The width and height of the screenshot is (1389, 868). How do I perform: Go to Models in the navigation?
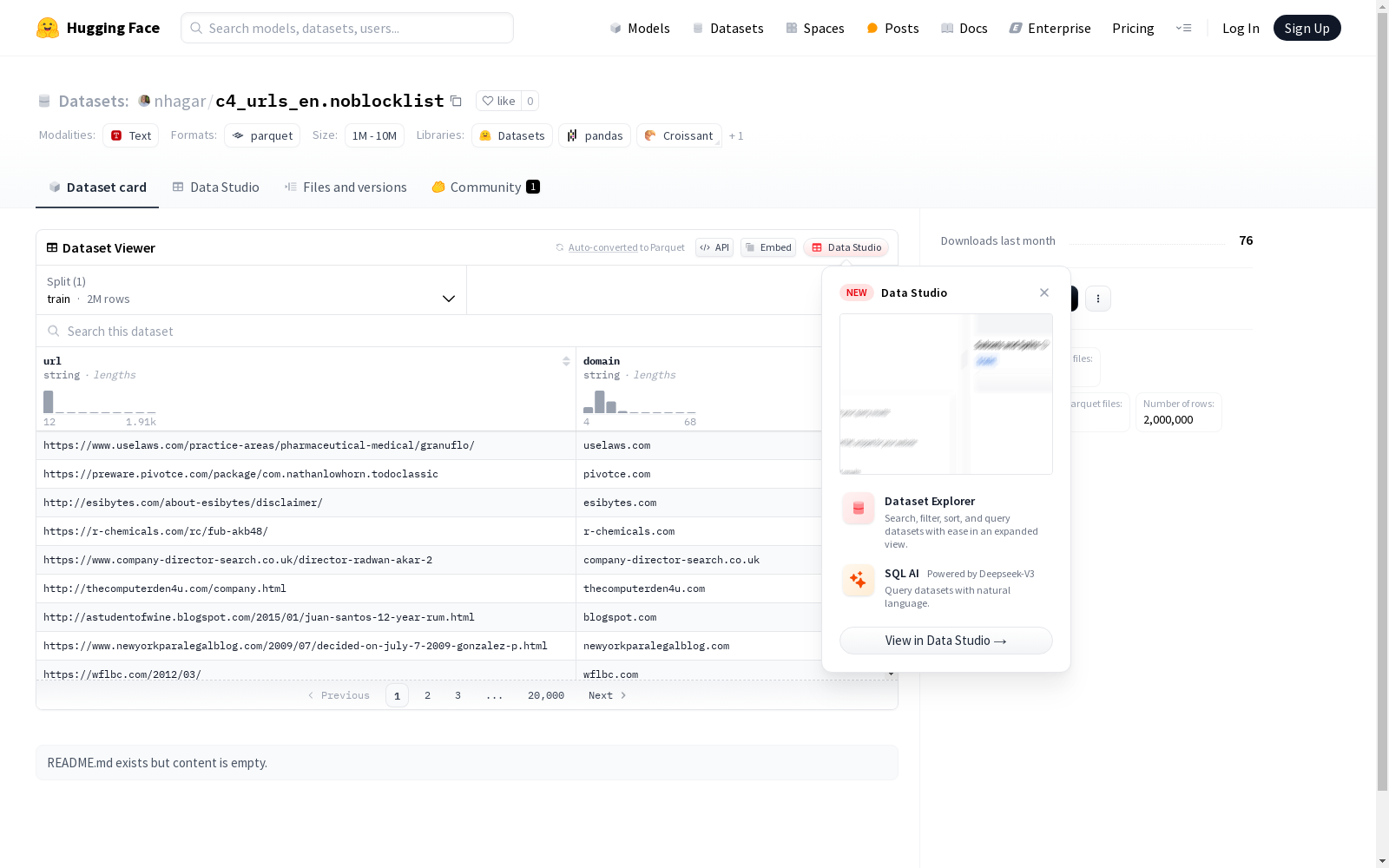pyautogui.click(x=640, y=28)
